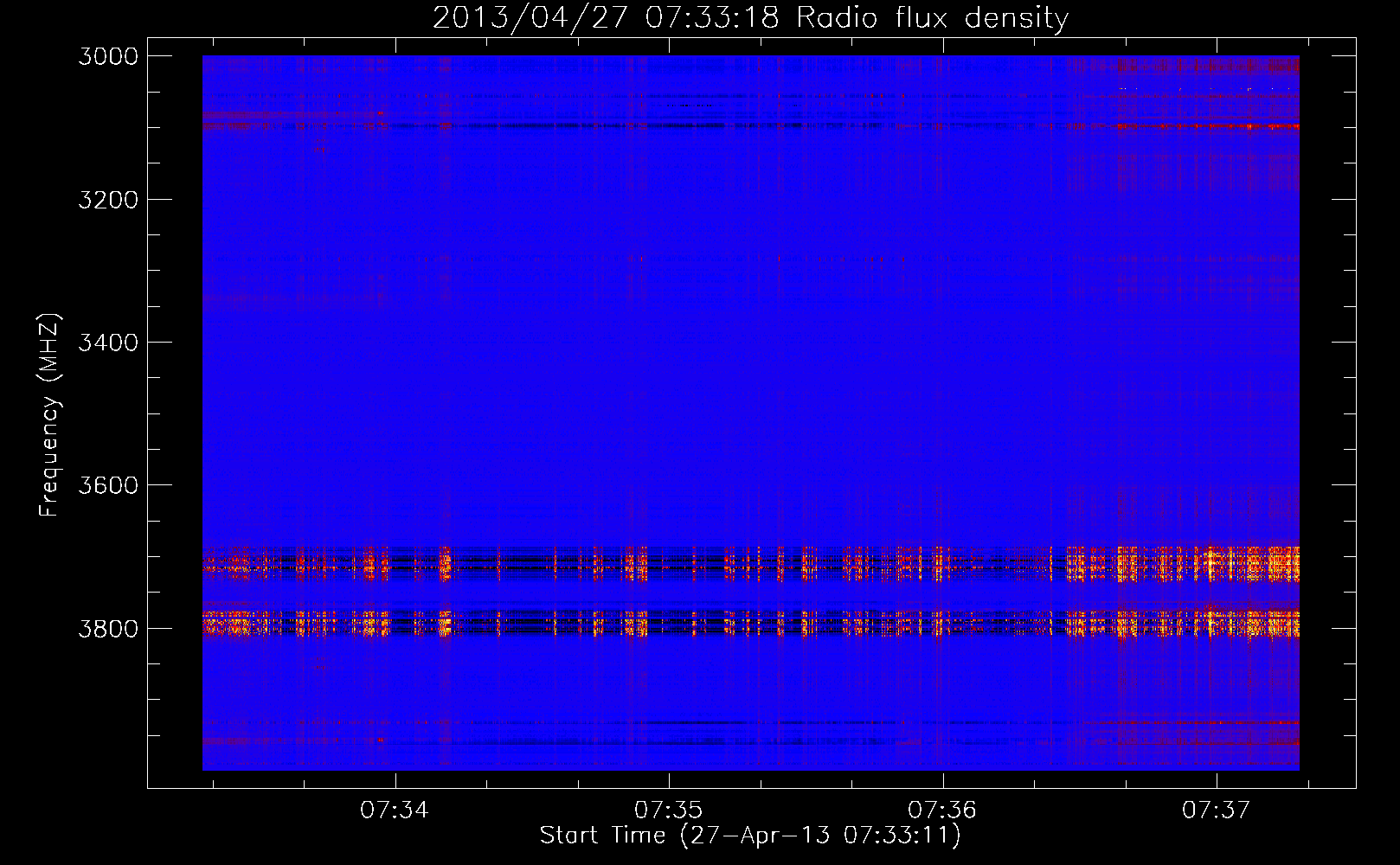Click the 07:37 time tick label
Screen dimensions: 1400x865
click(x=1217, y=811)
